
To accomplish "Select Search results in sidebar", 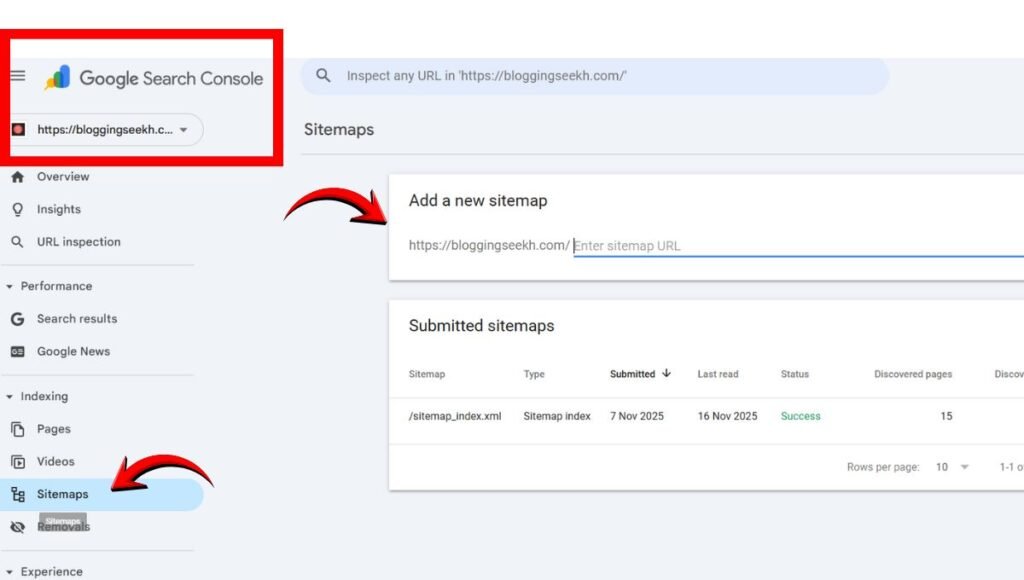I will [77, 319].
